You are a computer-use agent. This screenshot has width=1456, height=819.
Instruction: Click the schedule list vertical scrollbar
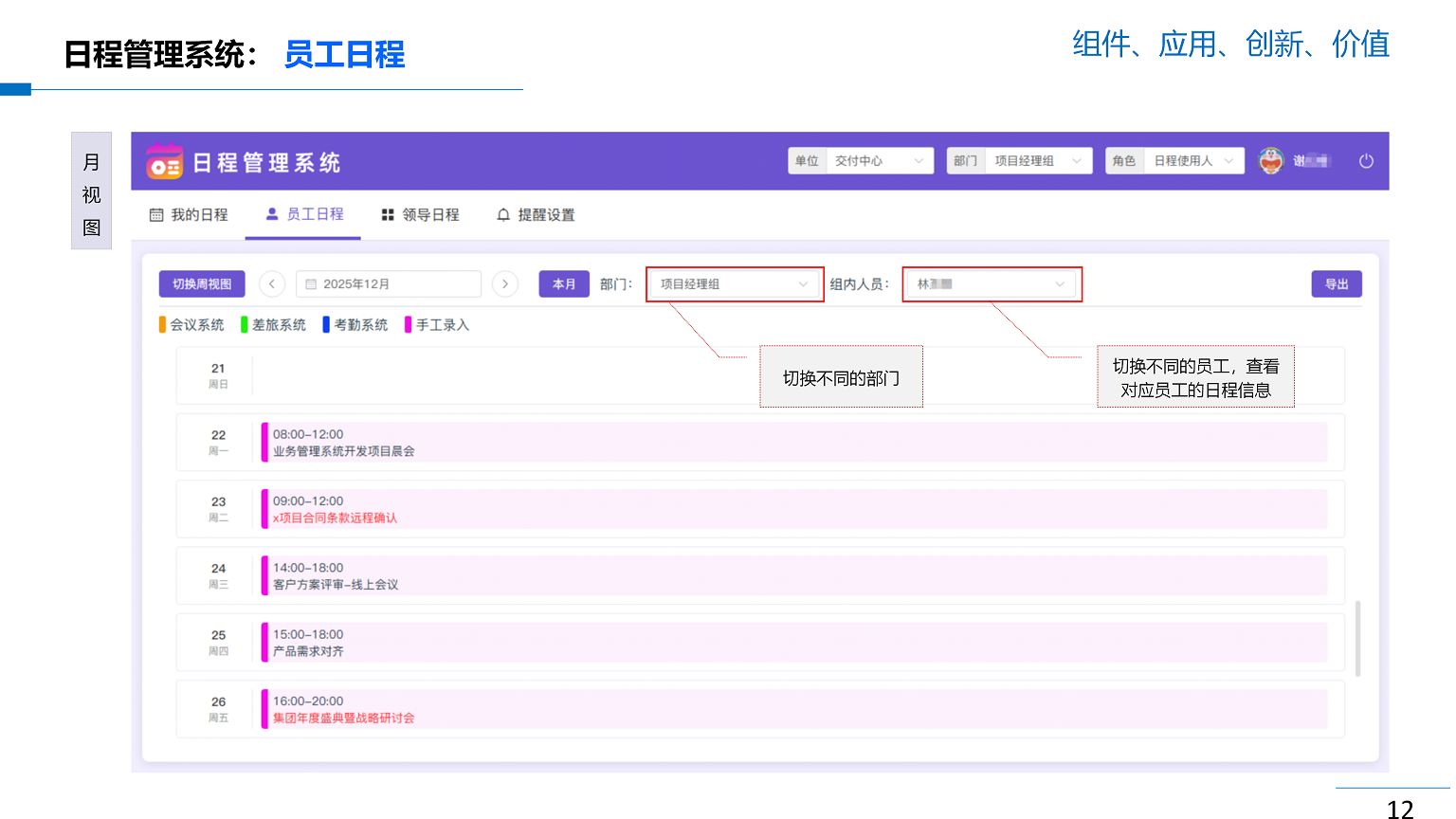(1357, 638)
